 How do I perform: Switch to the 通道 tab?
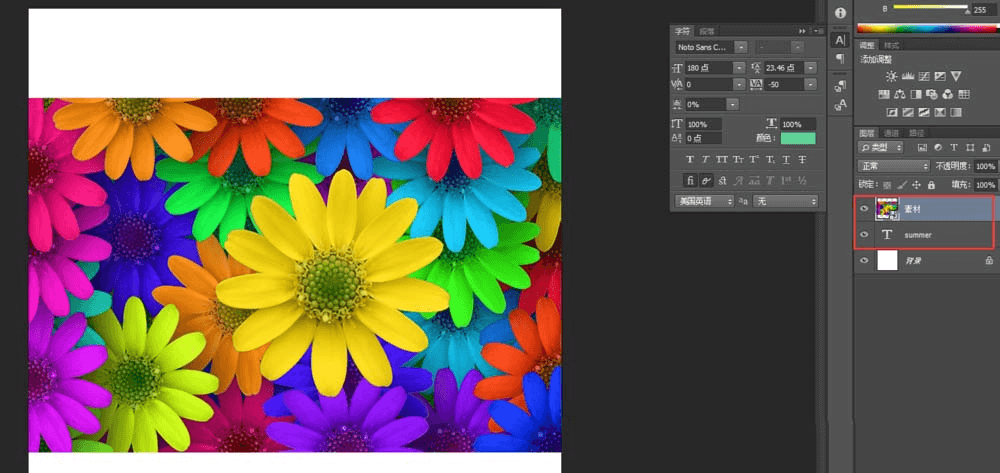pyautogui.click(x=891, y=133)
